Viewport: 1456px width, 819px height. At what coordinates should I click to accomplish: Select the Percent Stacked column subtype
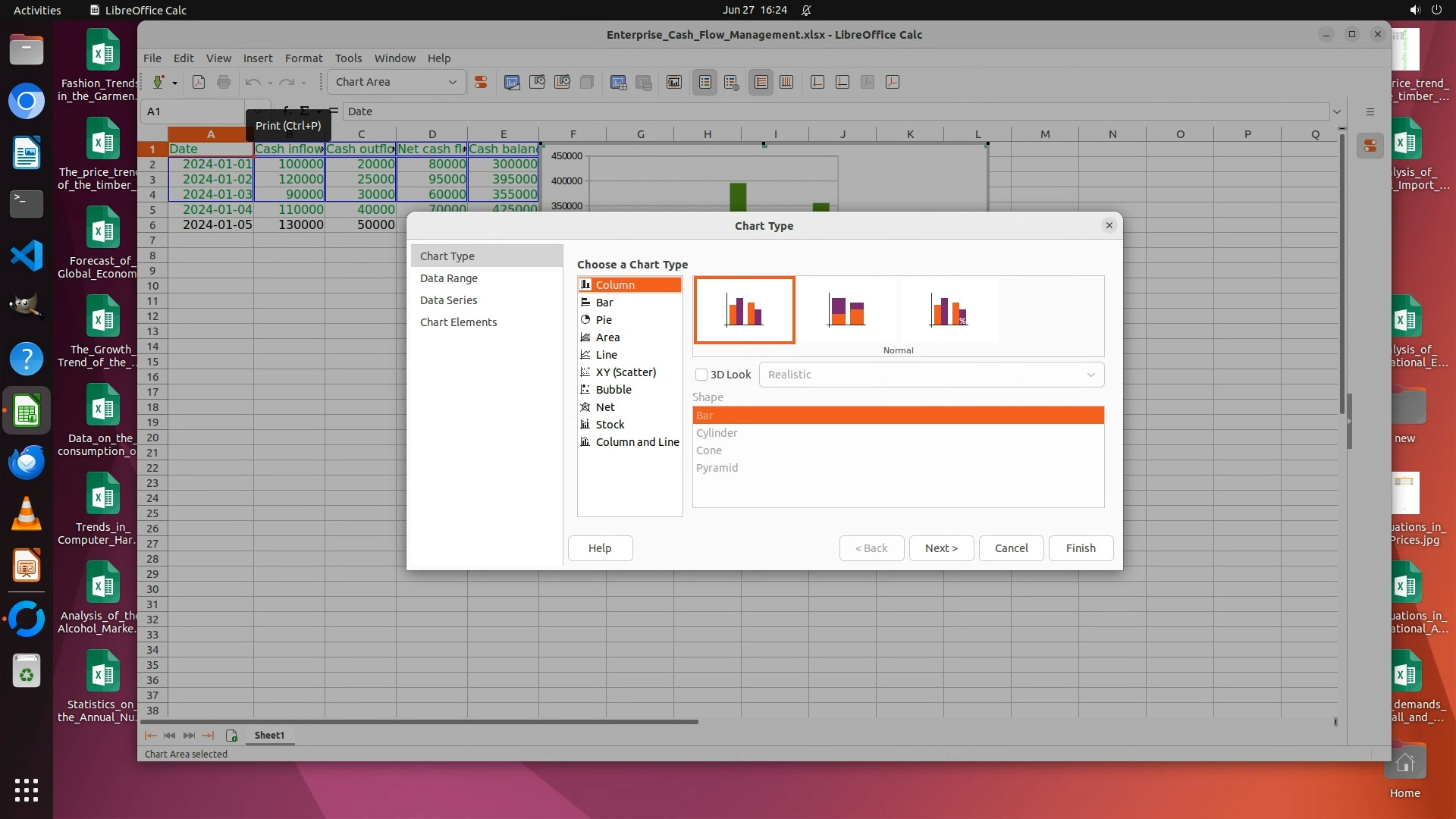pyautogui.click(x=948, y=310)
